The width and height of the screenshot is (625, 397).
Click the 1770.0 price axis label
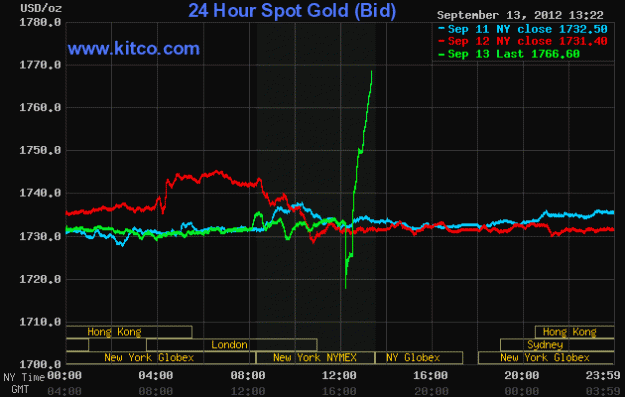(40, 65)
